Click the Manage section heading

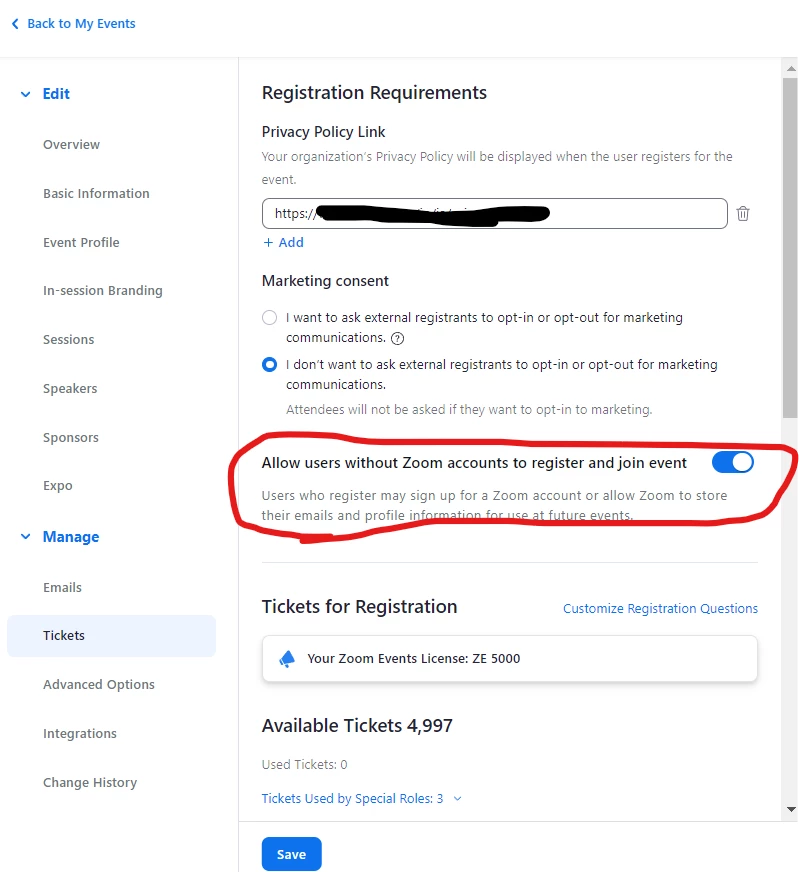tap(71, 537)
